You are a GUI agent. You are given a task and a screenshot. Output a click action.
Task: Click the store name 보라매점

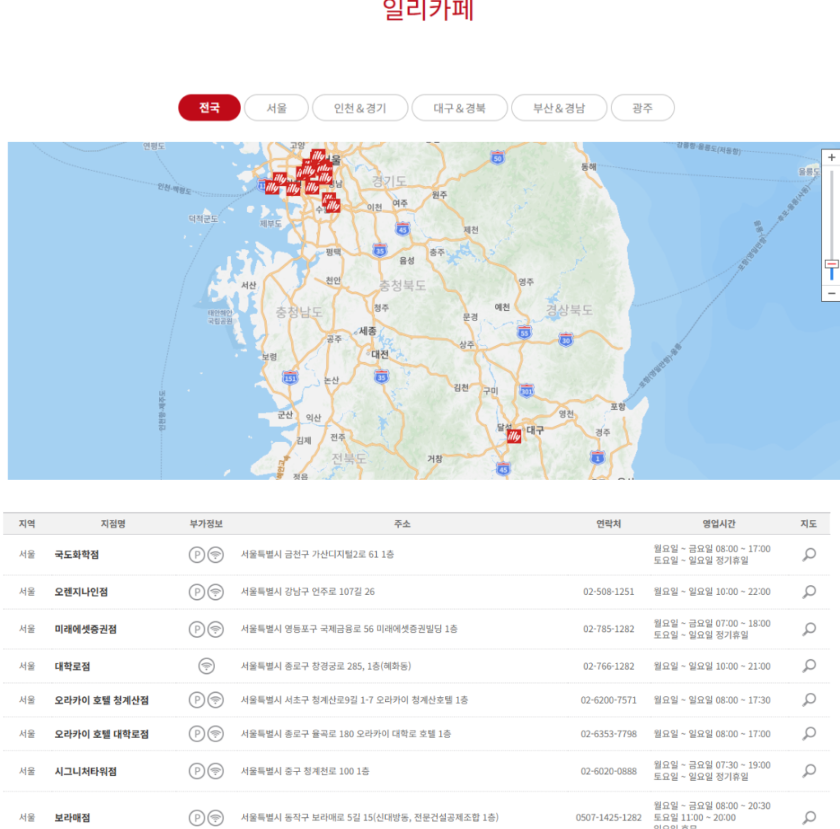(x=72, y=818)
